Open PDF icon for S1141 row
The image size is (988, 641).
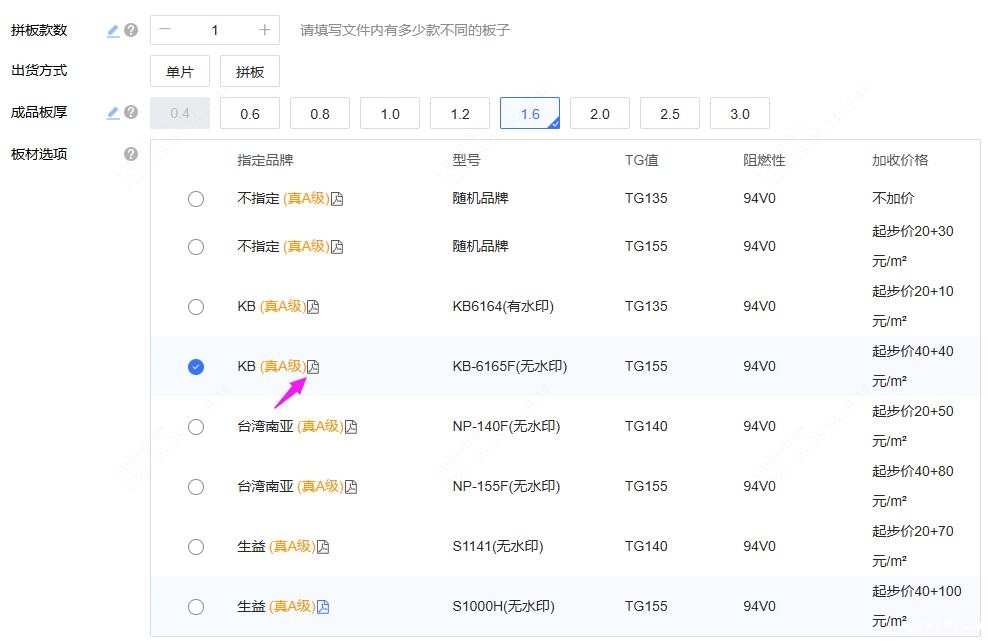[323, 547]
